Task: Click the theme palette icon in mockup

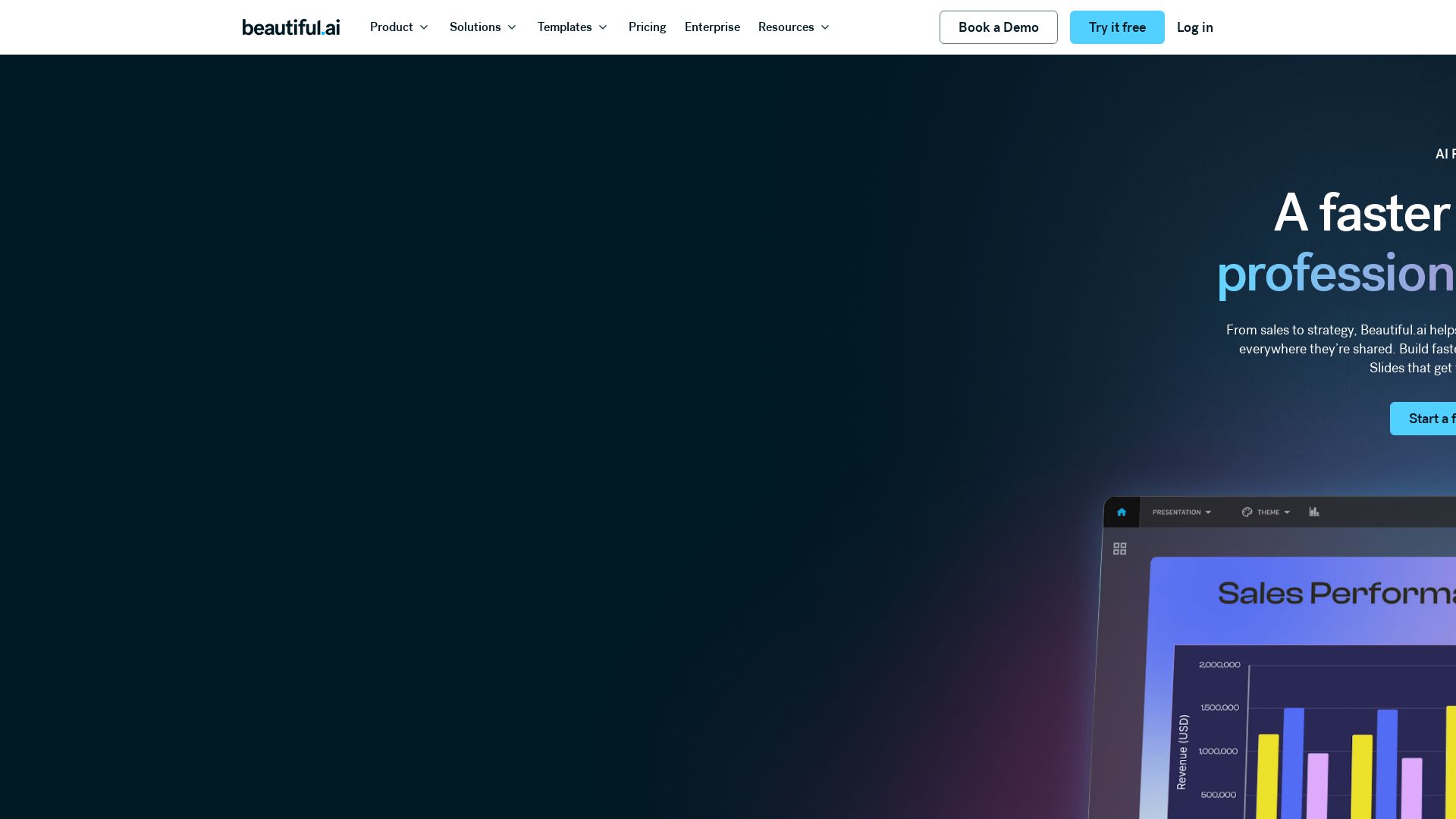Action: tap(1247, 512)
